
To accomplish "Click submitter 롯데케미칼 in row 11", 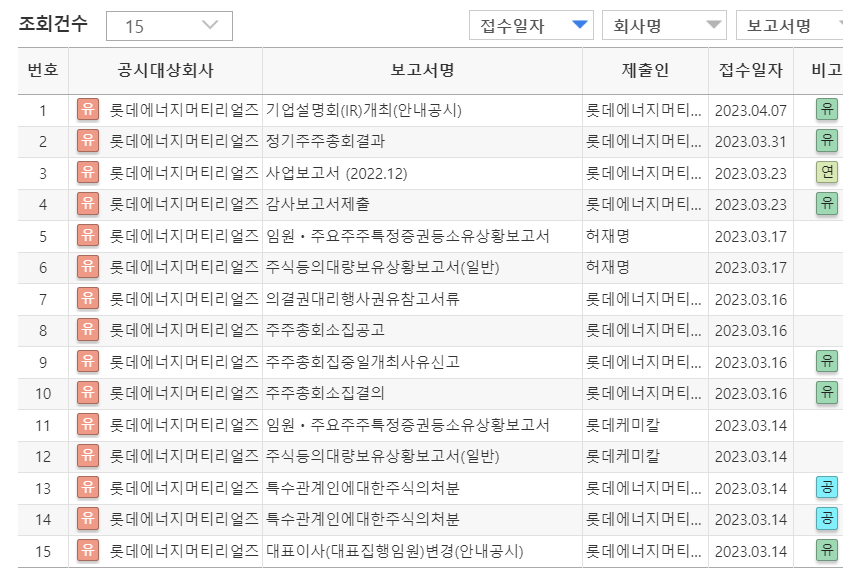I will point(623,425).
